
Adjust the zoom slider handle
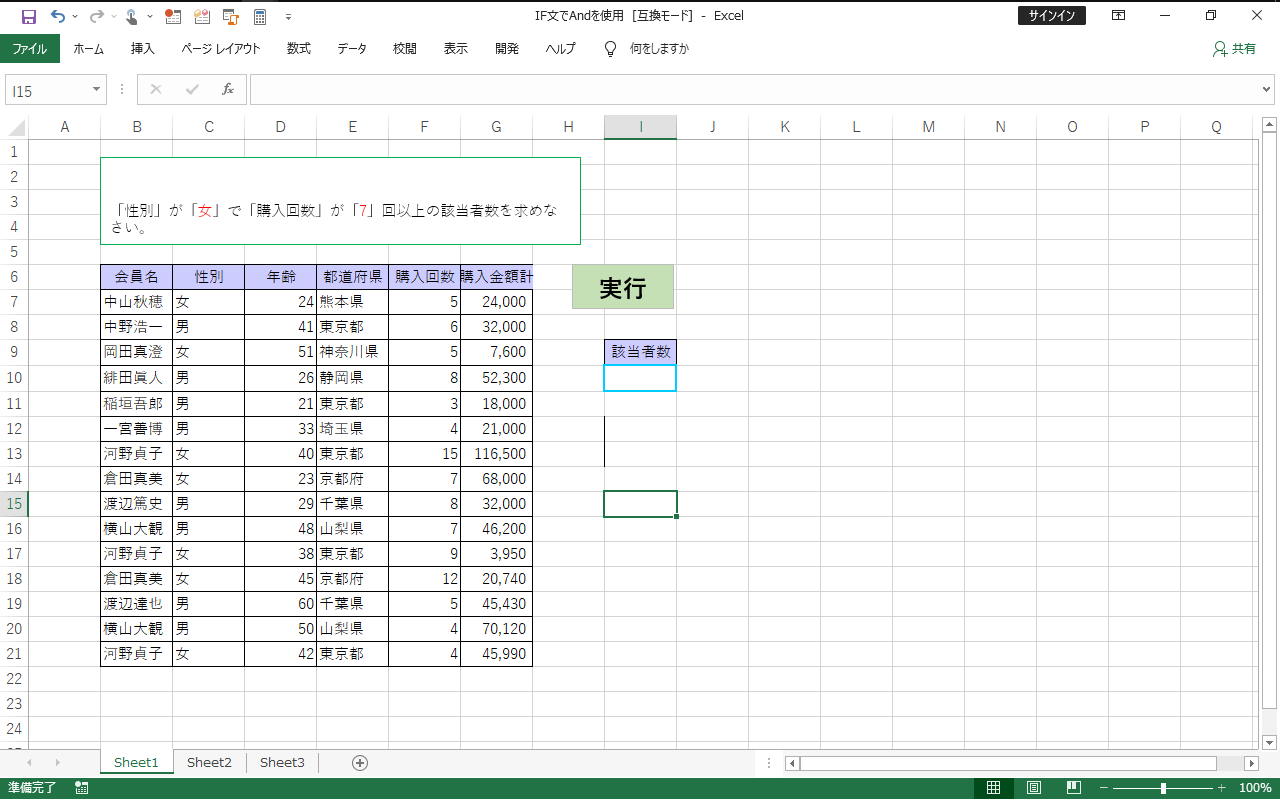(x=1163, y=788)
